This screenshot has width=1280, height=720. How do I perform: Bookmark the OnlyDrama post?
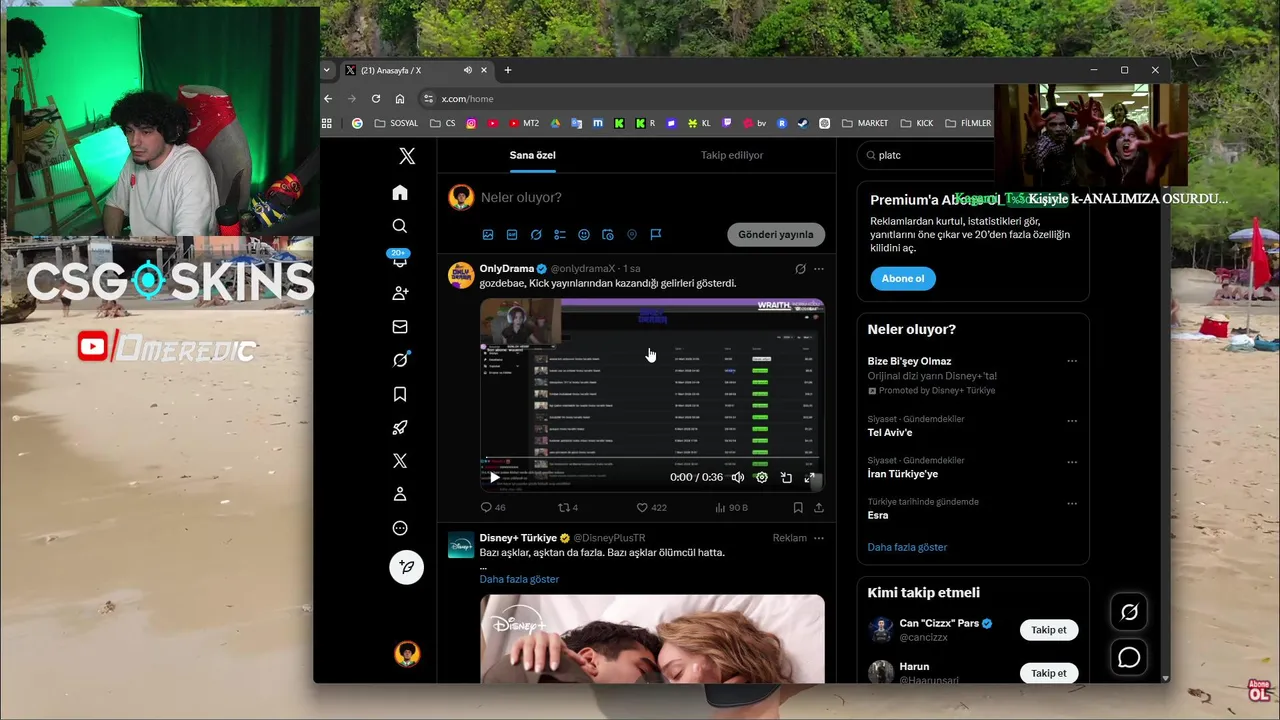[x=798, y=508]
